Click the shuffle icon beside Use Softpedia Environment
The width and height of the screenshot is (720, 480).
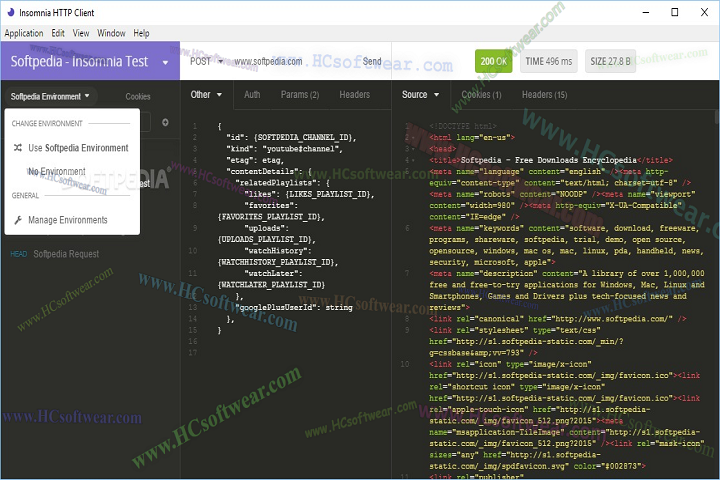pos(18,148)
